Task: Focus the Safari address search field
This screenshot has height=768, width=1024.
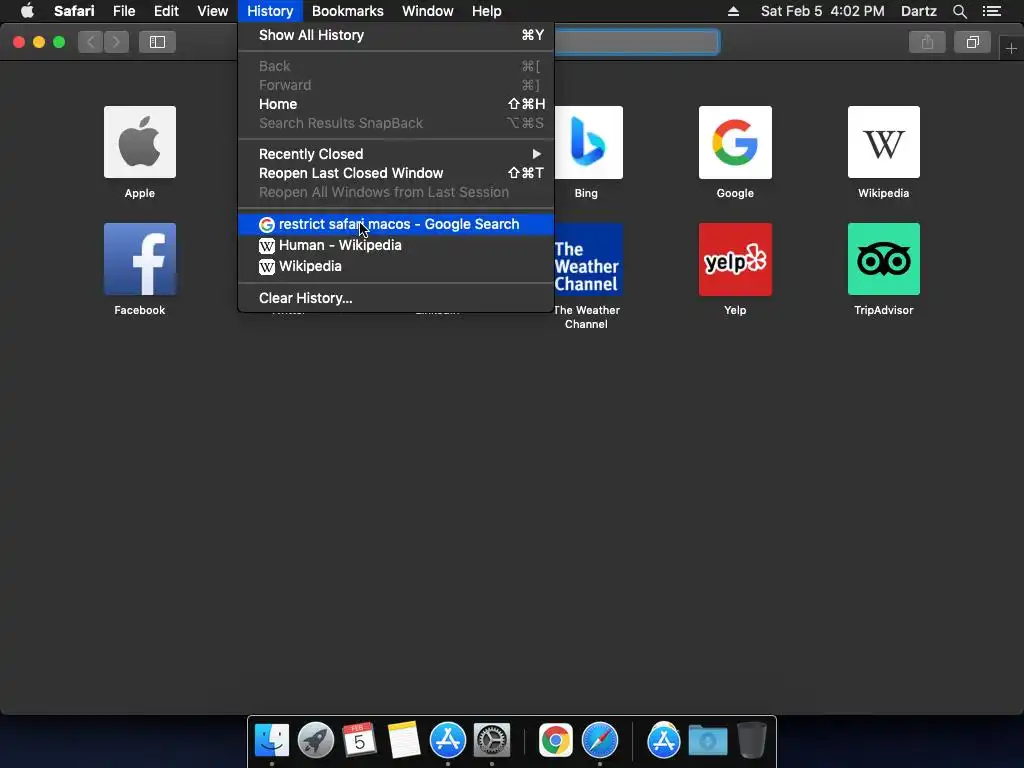Action: (x=637, y=42)
